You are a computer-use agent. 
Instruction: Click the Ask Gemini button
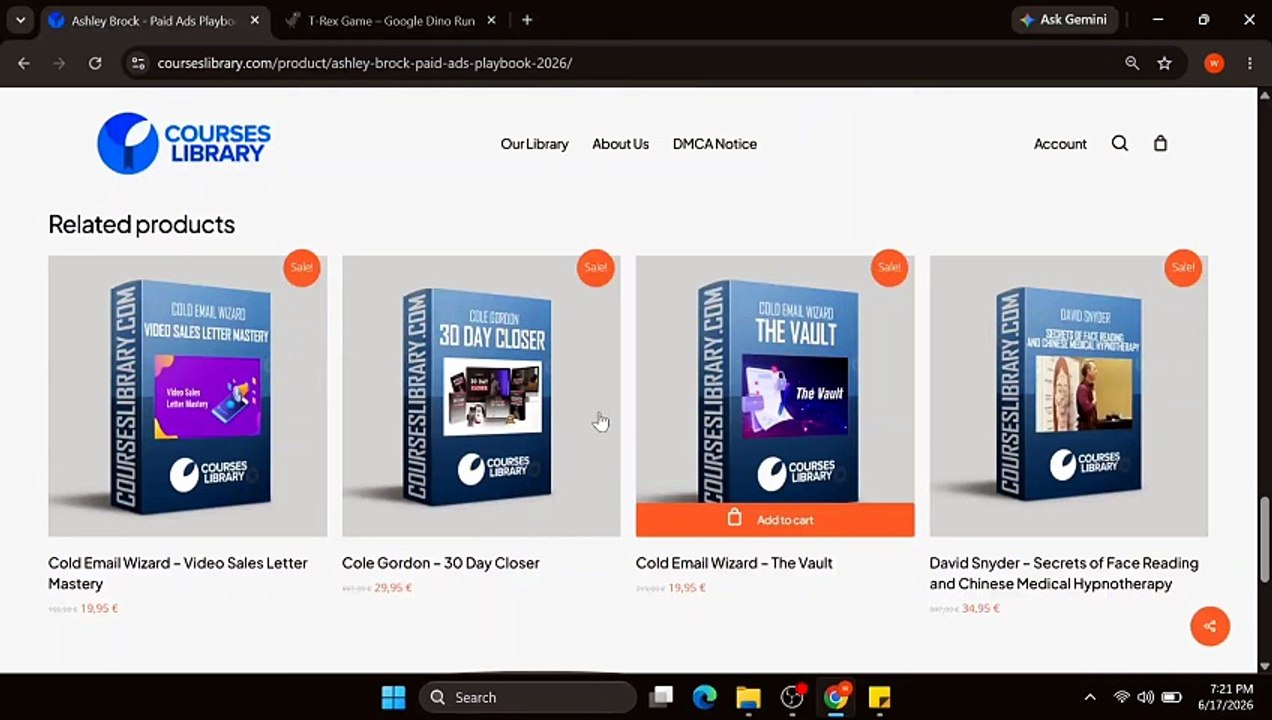[1063, 20]
